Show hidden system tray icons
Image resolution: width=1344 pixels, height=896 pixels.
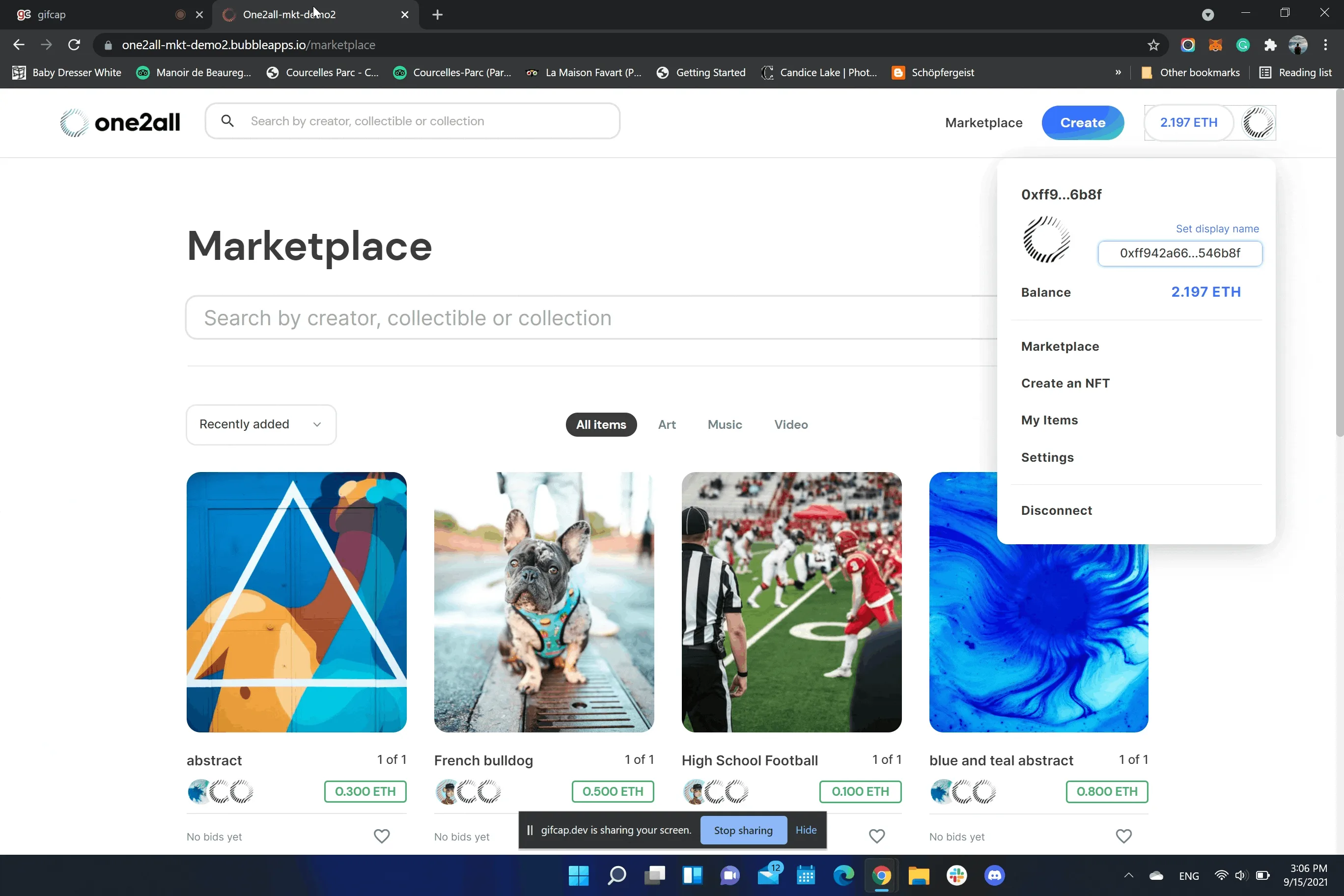point(1128,875)
